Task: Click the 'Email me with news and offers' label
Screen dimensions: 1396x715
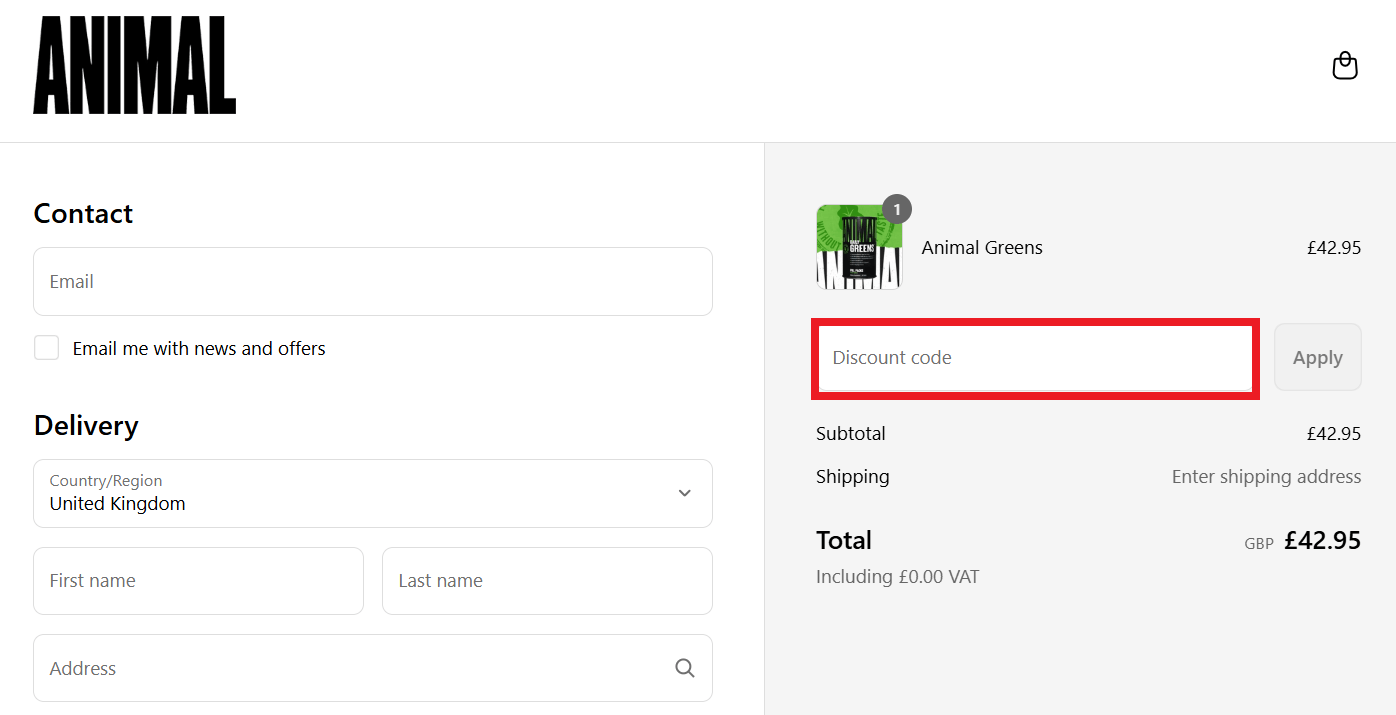Action: [199, 348]
